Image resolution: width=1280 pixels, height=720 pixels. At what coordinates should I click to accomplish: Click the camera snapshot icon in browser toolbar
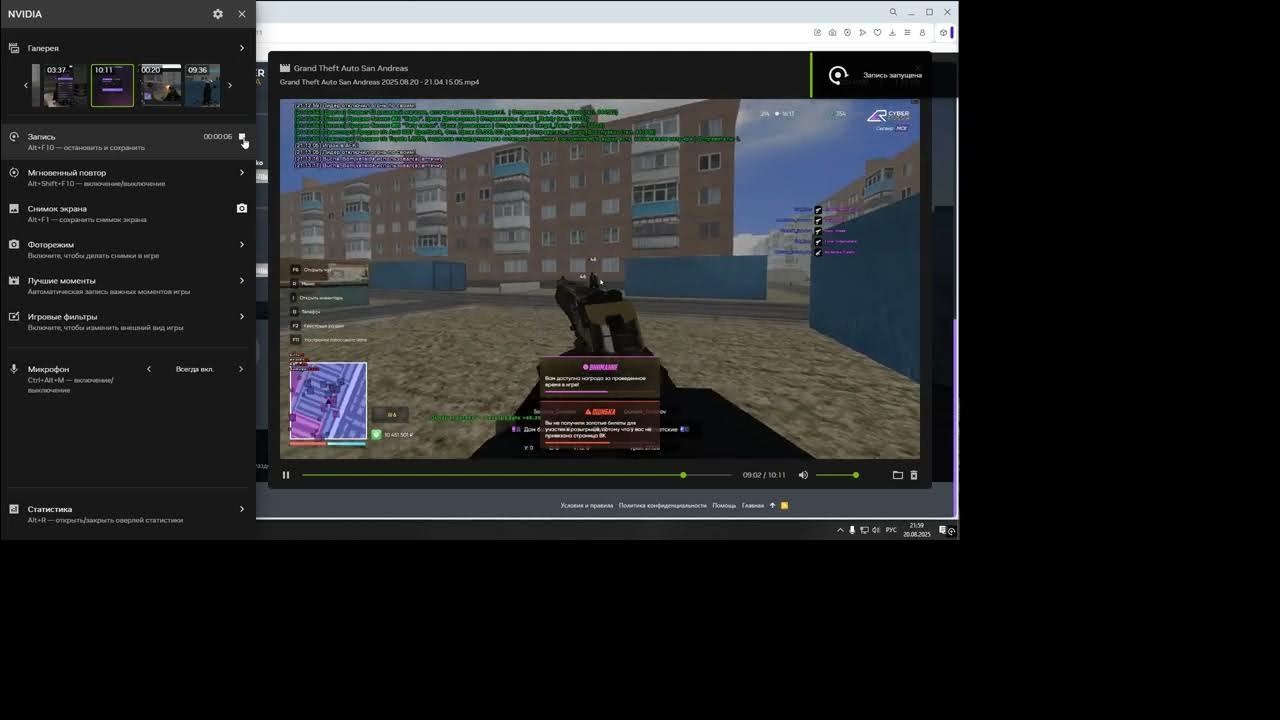pyautogui.click(x=832, y=33)
